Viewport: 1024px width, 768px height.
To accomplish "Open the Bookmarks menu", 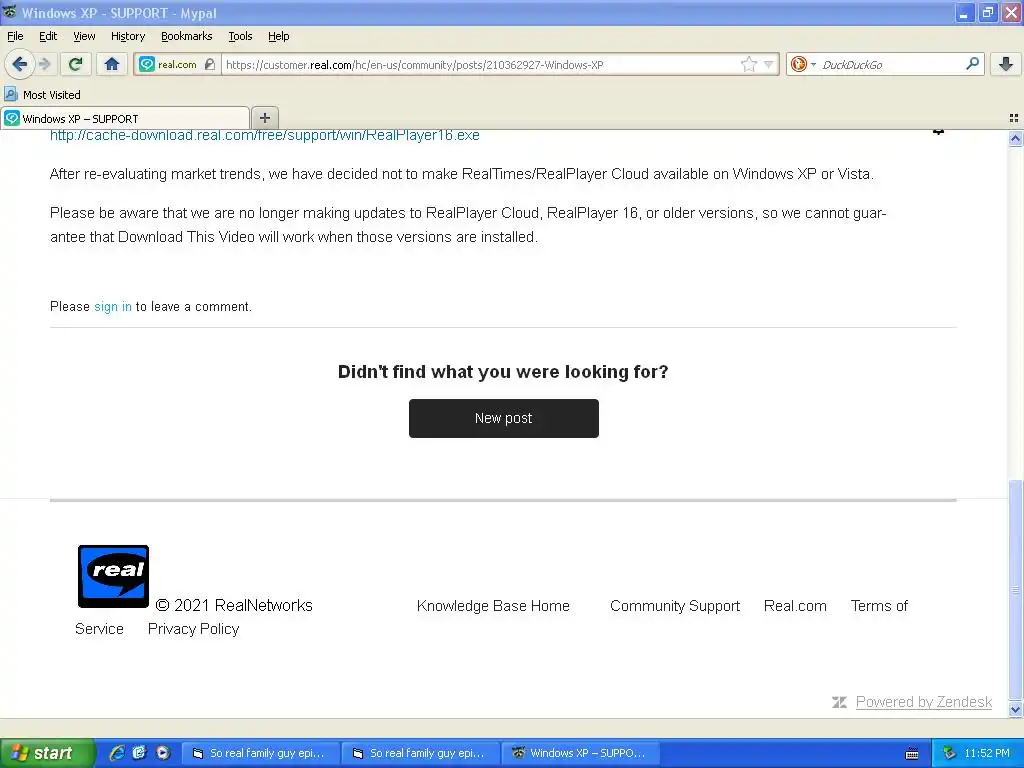I will tap(187, 37).
